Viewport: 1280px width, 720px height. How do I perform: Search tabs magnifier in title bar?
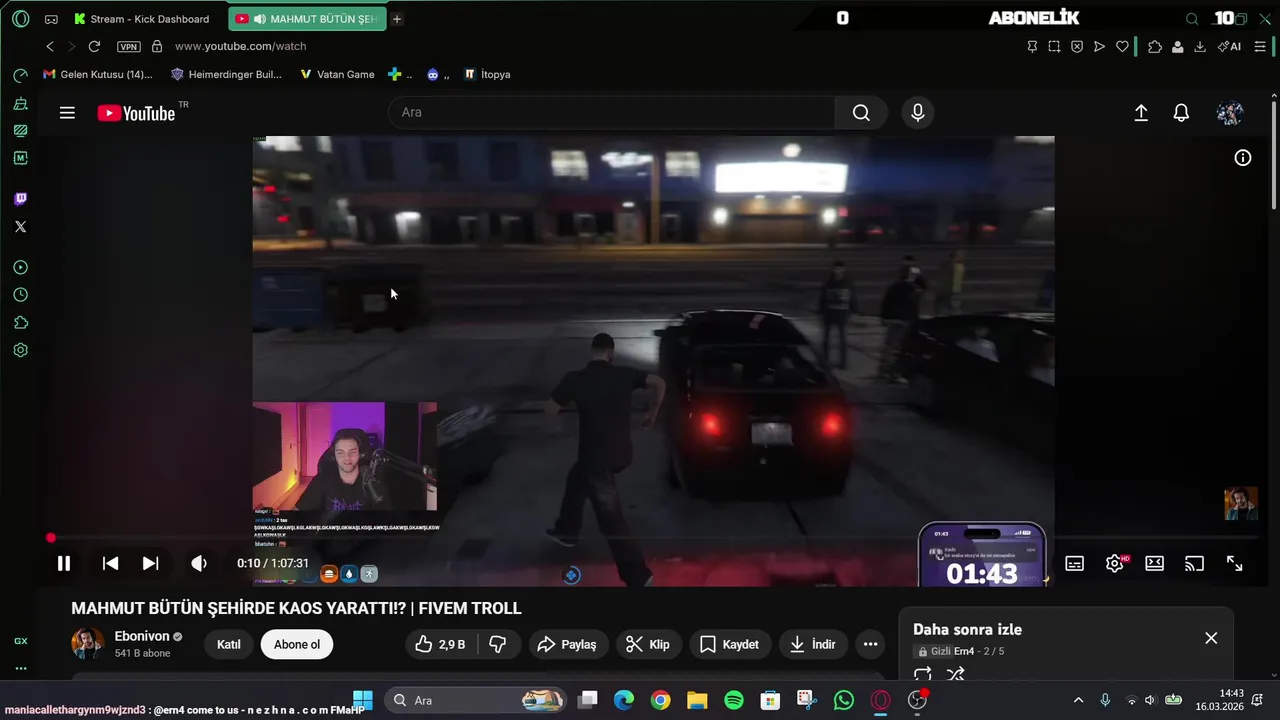[x=1192, y=19]
